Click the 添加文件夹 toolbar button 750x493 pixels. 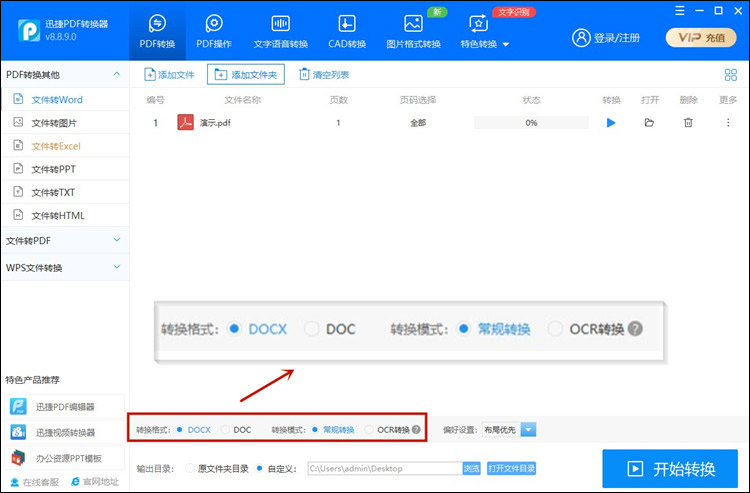point(246,75)
